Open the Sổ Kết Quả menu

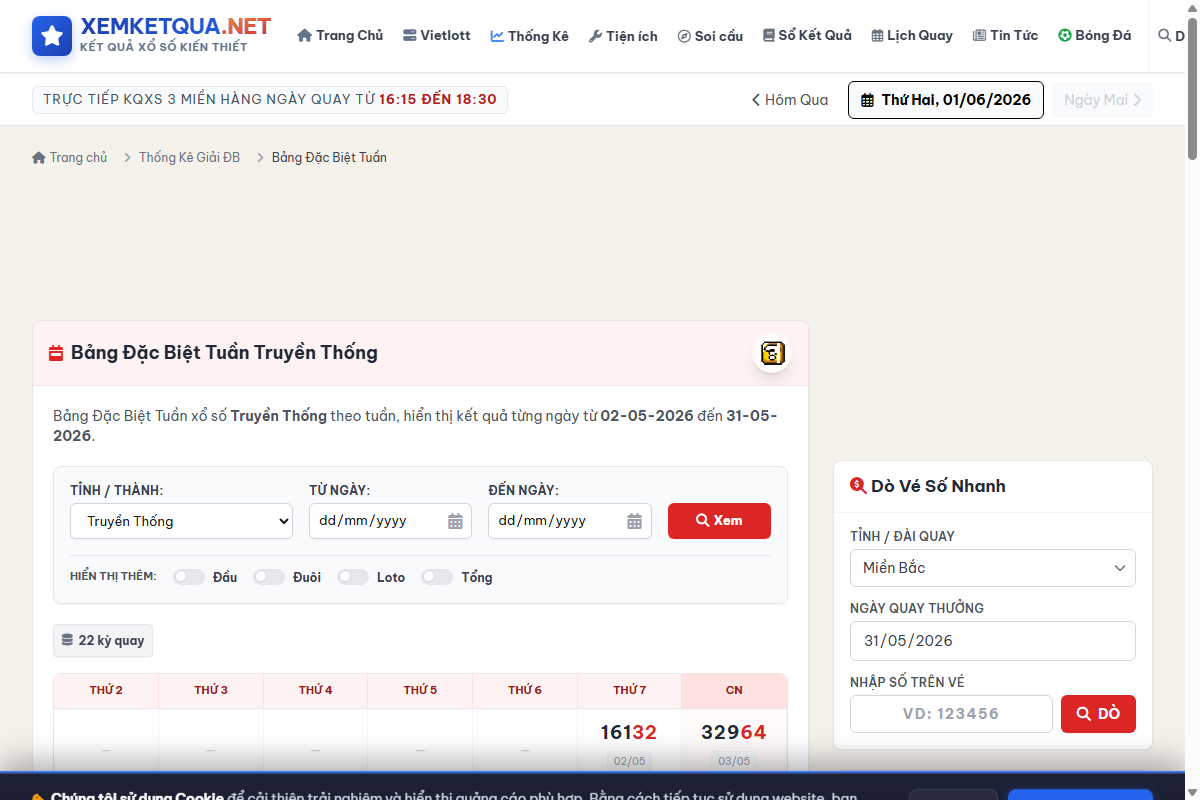coord(807,36)
